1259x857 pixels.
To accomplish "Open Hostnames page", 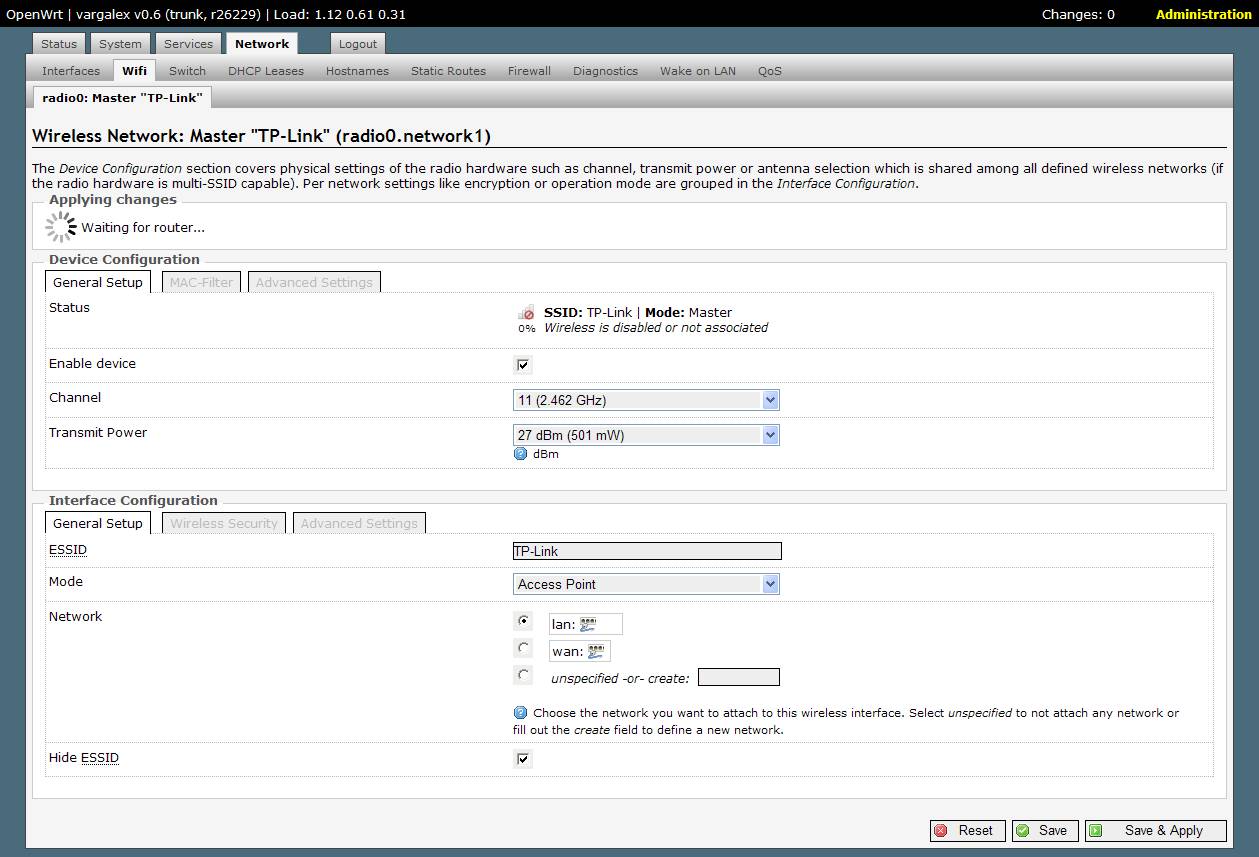I will coord(357,71).
